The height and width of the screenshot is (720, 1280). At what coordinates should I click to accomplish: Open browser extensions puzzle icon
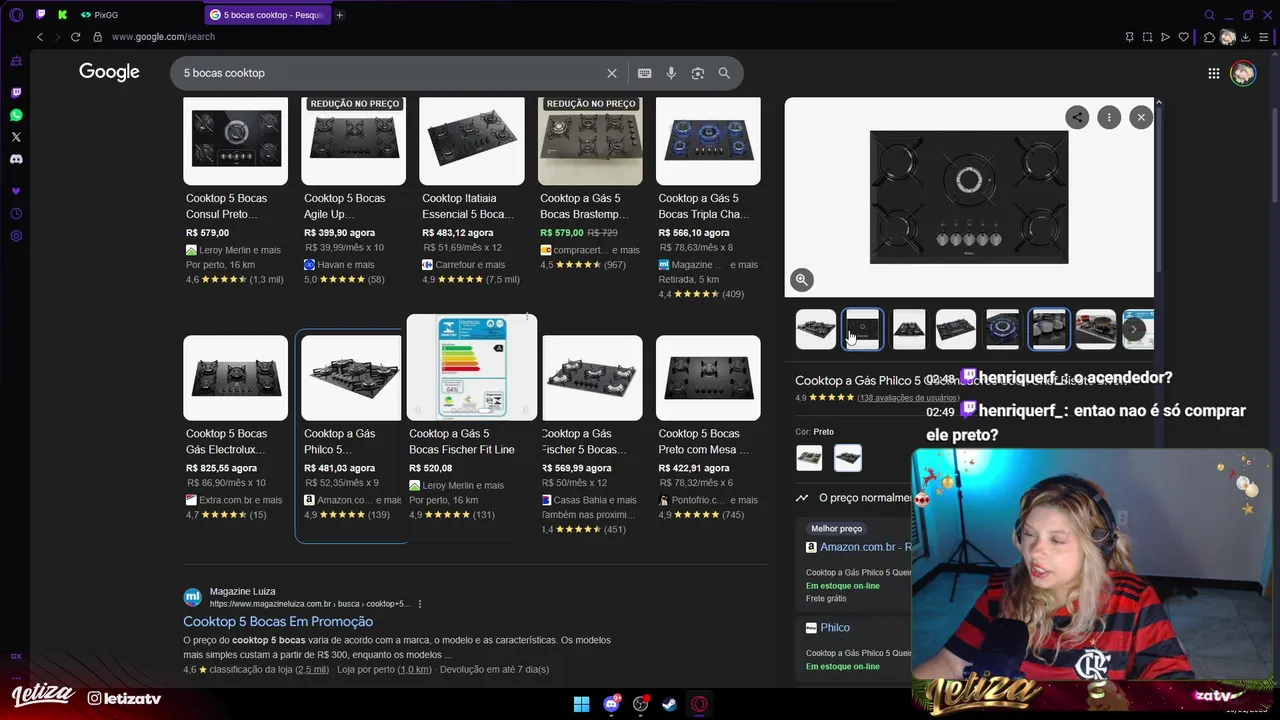(1209, 37)
